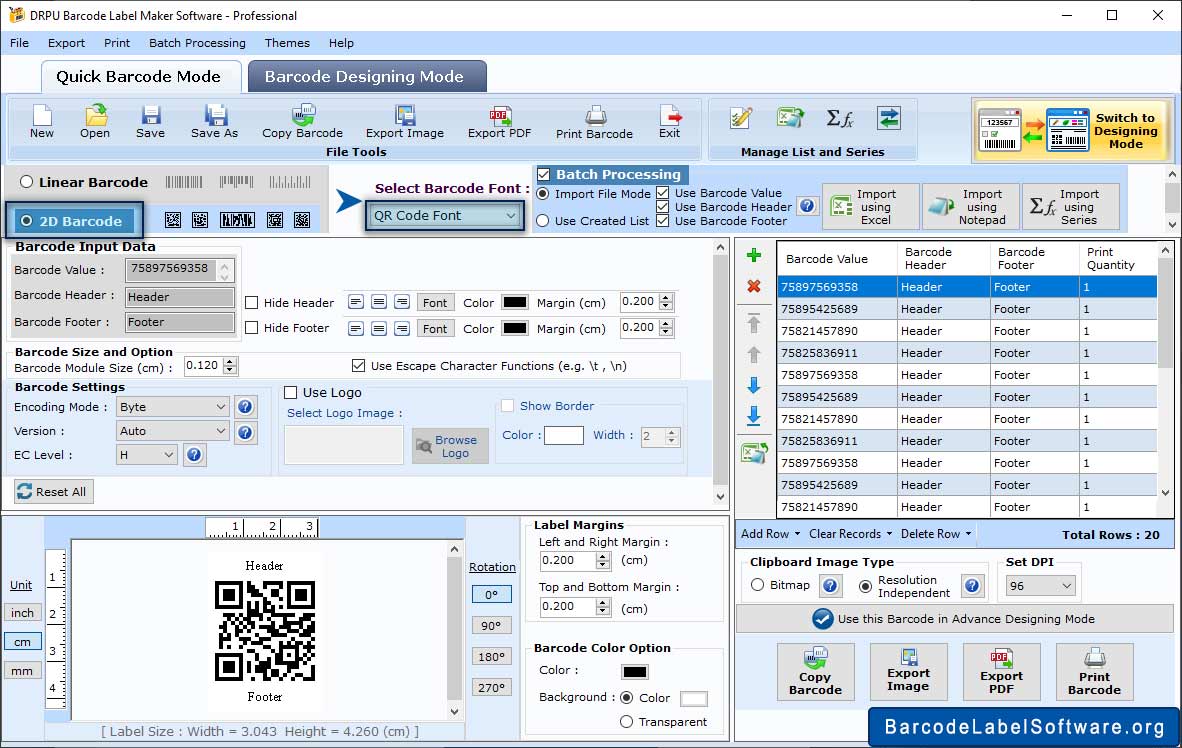The width and height of the screenshot is (1182, 748).
Task: Toggle Use Escape Character Functions
Action: (358, 366)
